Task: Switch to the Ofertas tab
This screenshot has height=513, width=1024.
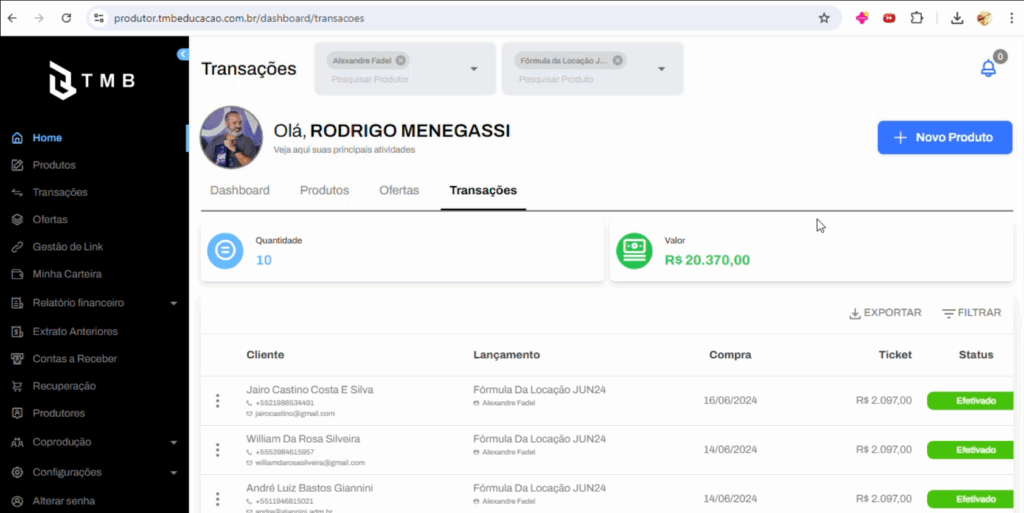Action: (x=399, y=191)
